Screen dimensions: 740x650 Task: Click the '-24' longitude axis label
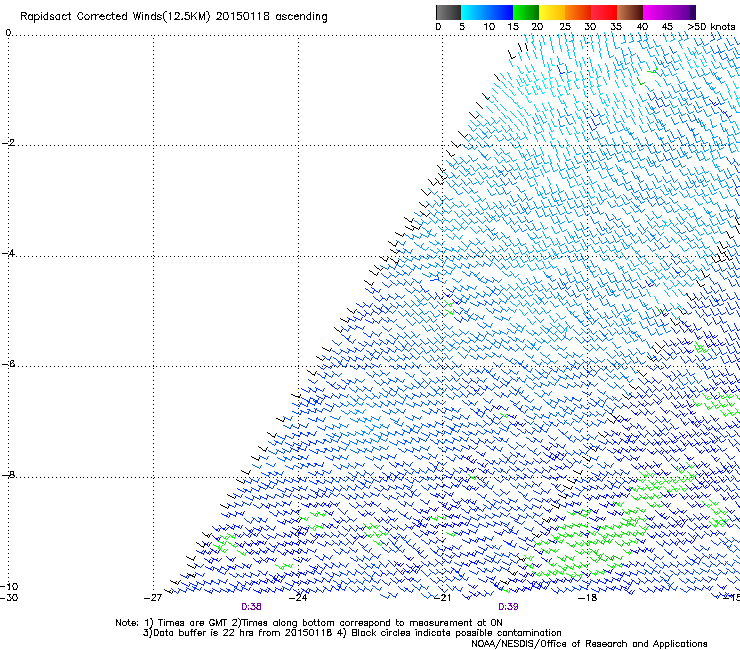point(298,598)
